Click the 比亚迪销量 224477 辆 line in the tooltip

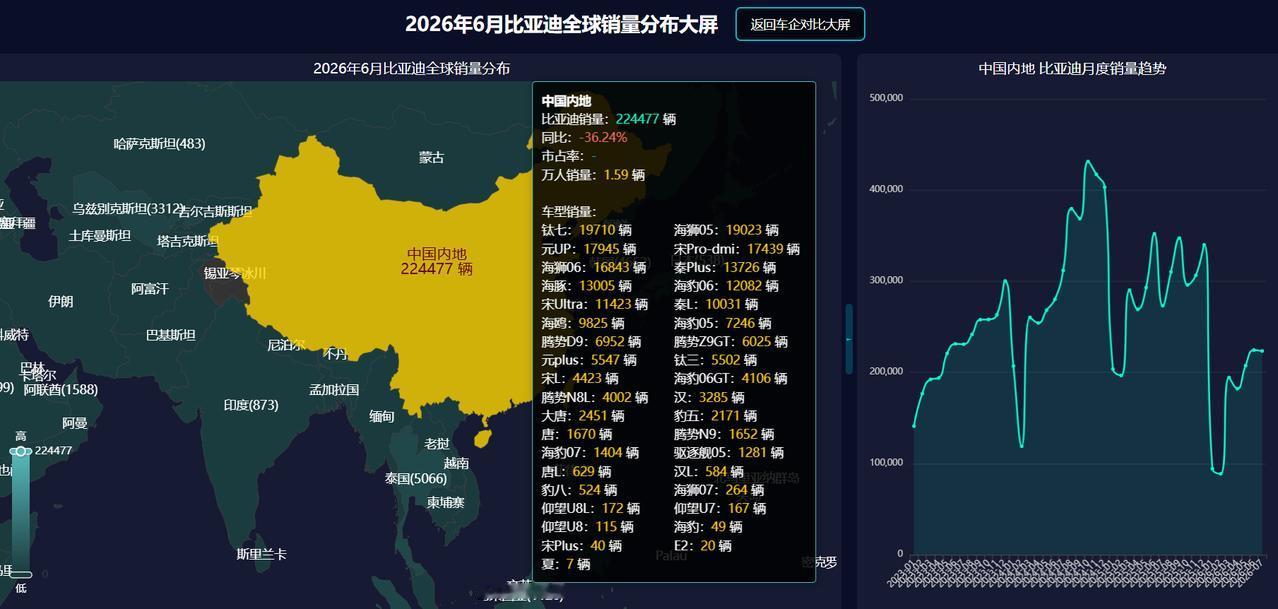tap(609, 119)
